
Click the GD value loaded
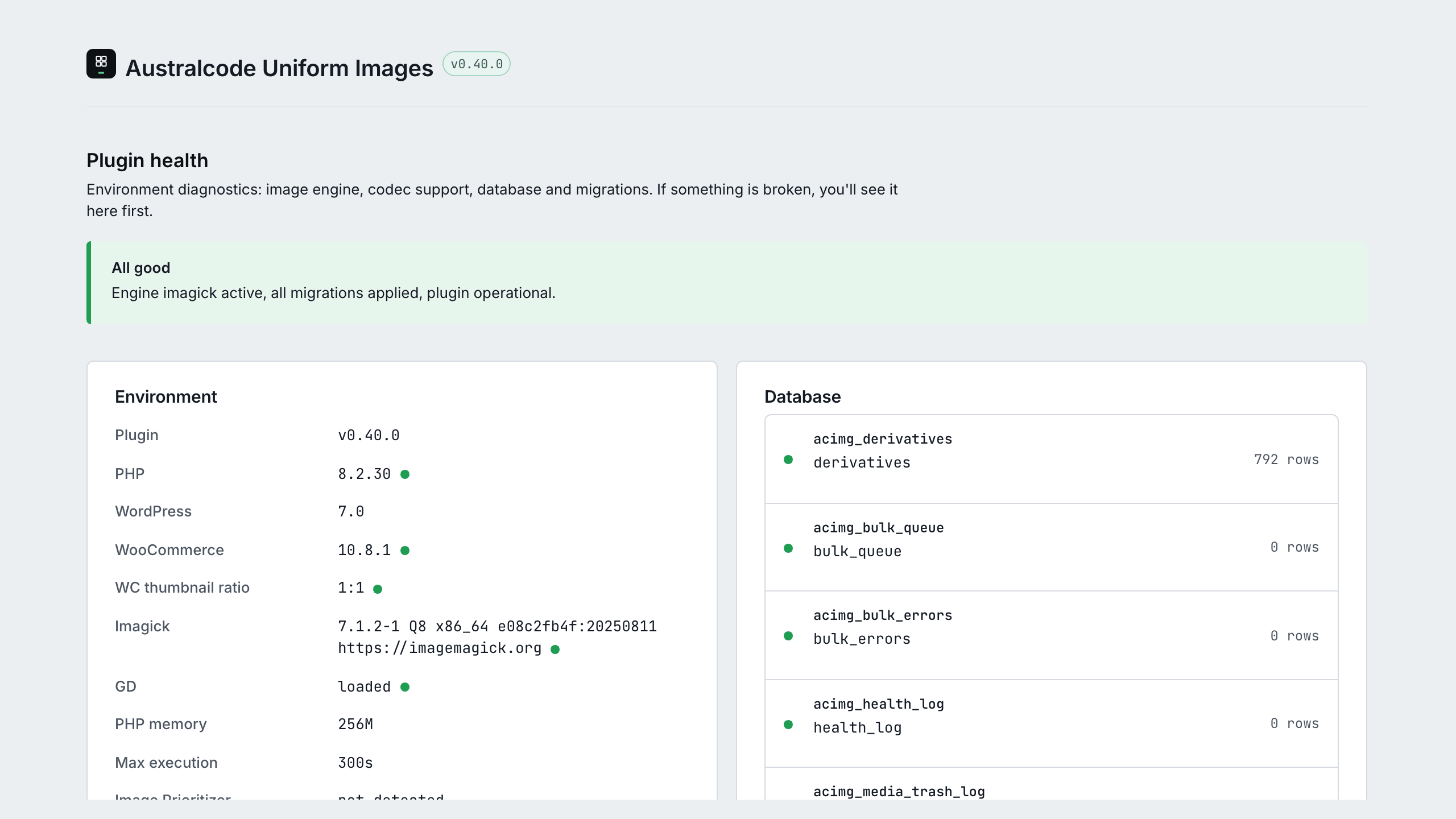pos(364,686)
